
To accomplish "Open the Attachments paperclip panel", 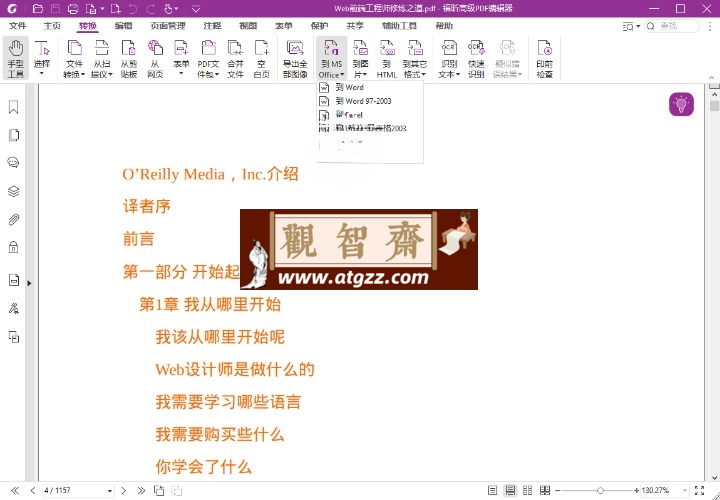I will tap(14, 219).
